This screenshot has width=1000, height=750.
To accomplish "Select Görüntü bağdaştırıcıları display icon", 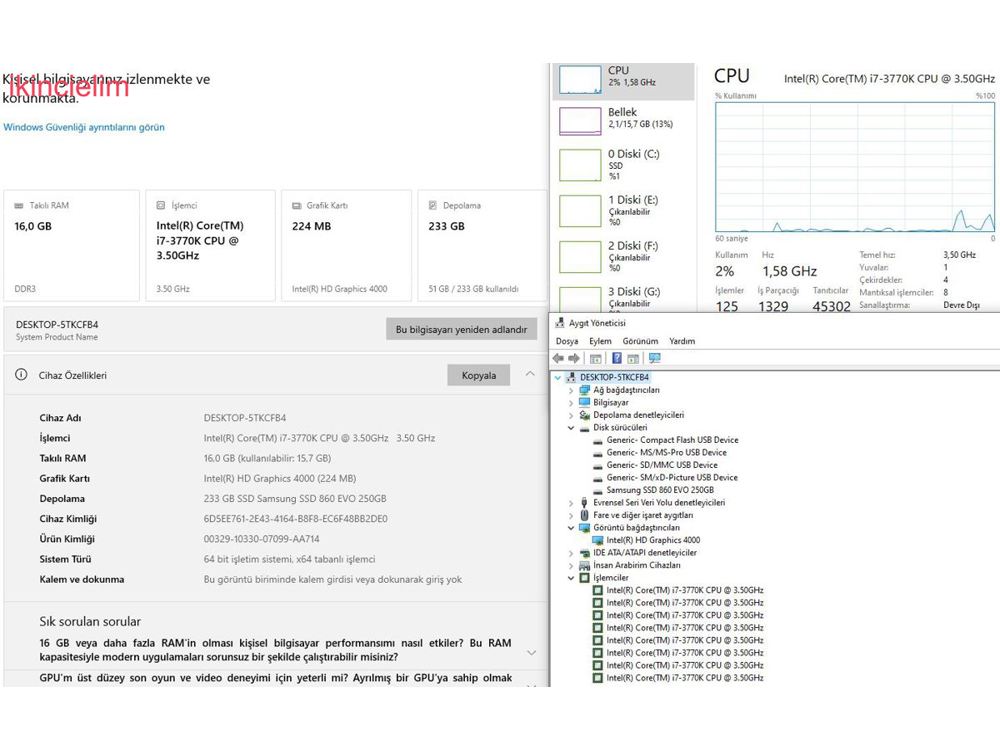I will (584, 527).
